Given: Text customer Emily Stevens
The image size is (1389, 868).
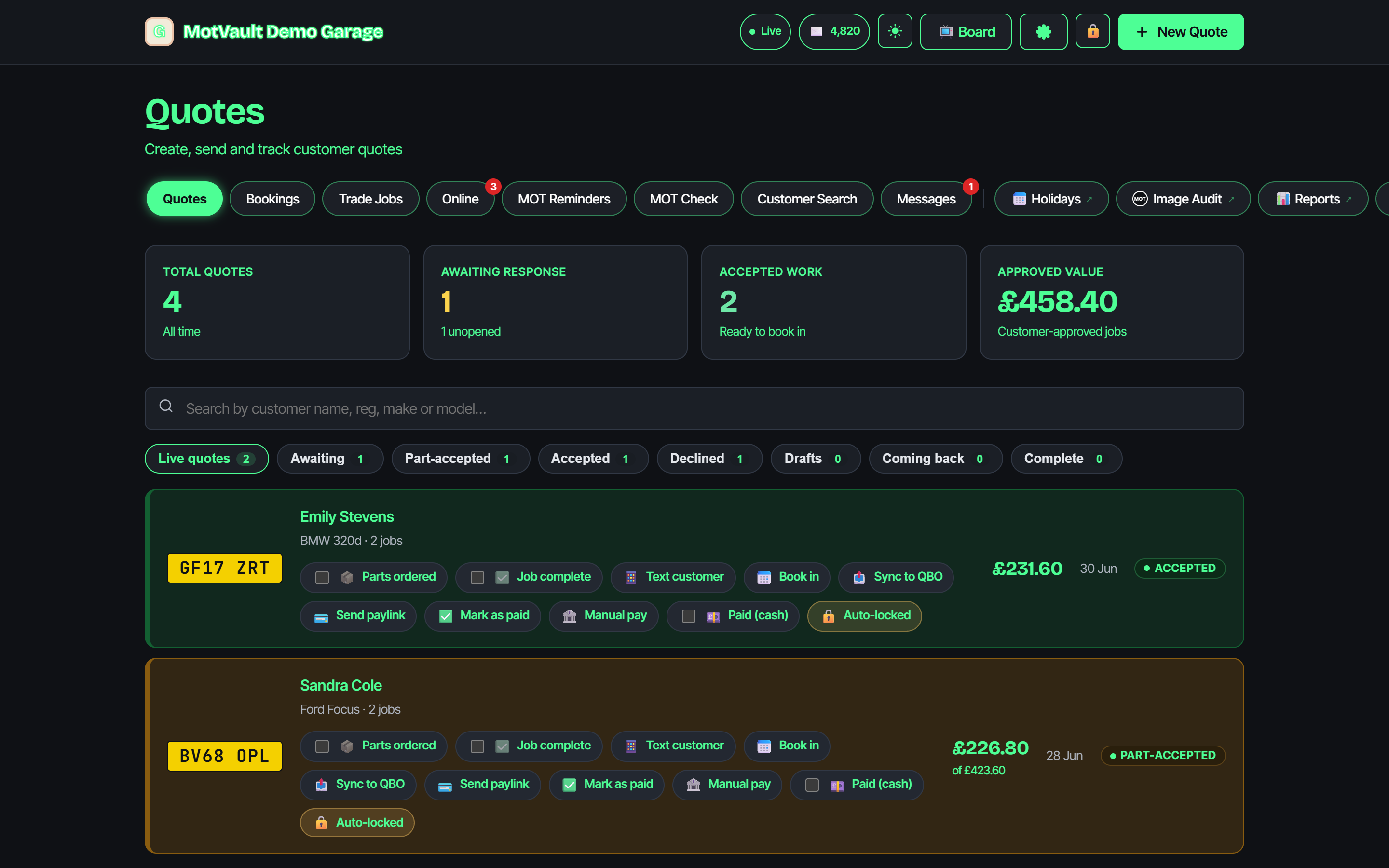Looking at the screenshot, I should click(x=673, y=577).
